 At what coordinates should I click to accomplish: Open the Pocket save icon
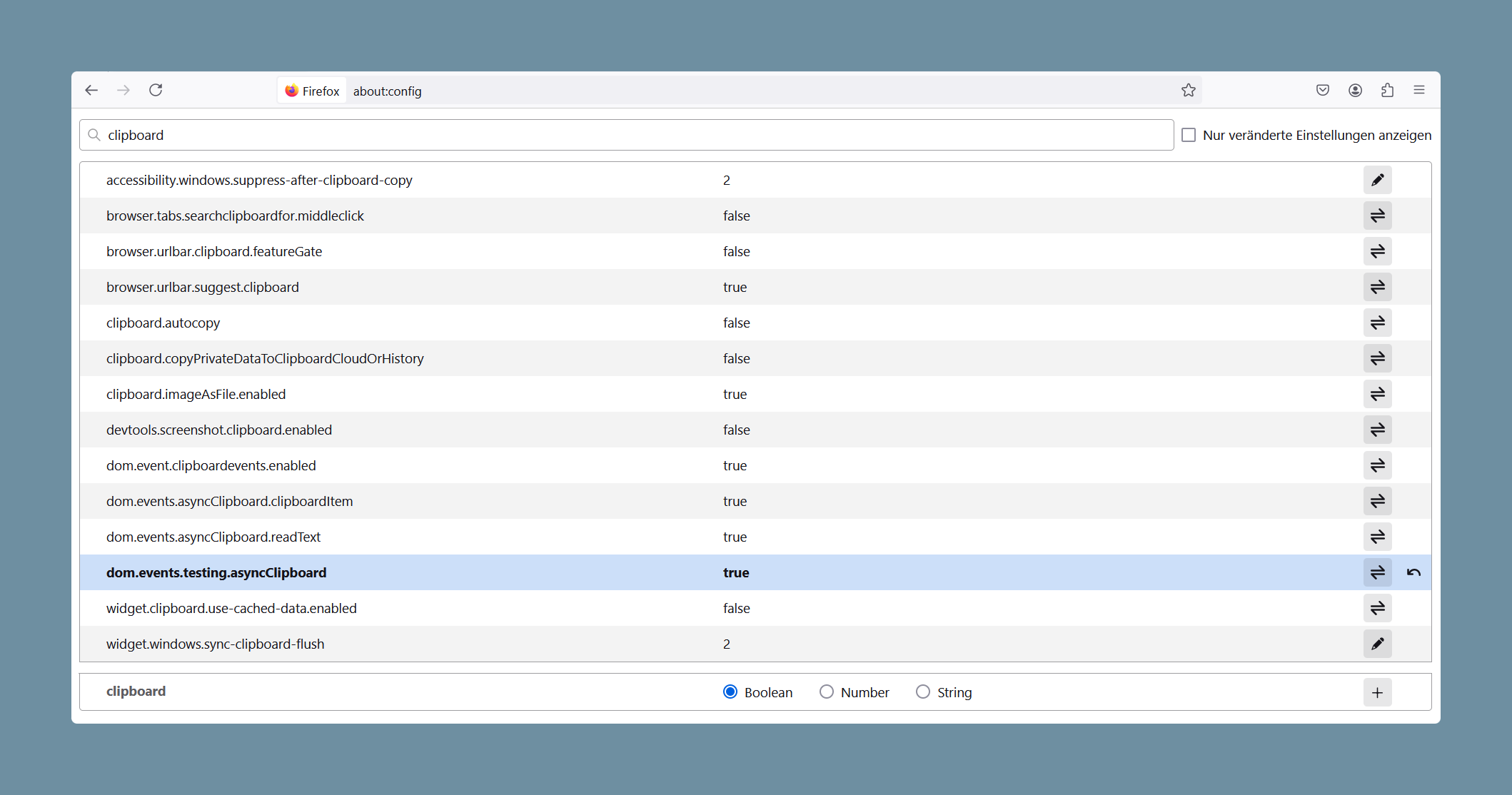click(1323, 90)
